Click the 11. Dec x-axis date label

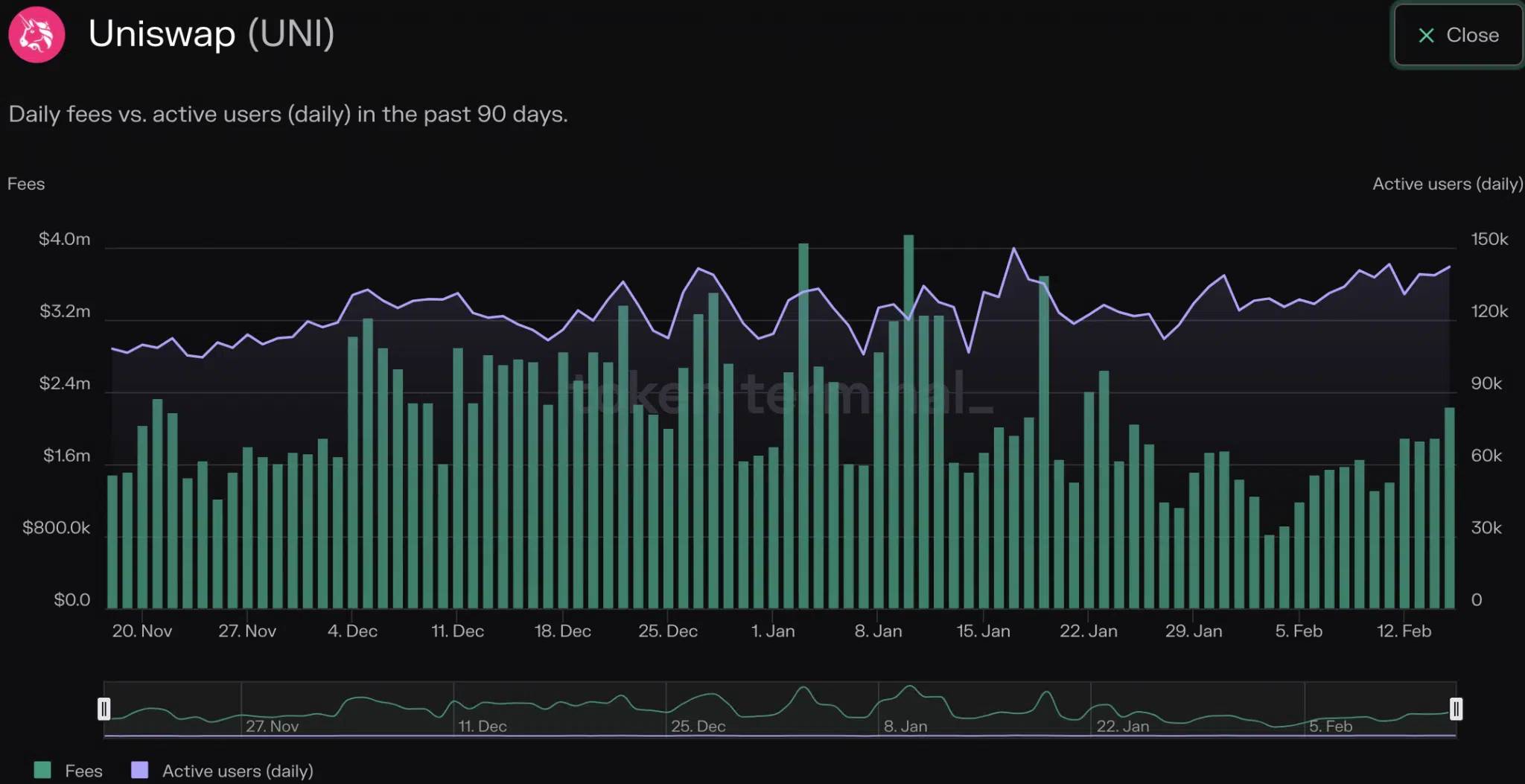coord(458,631)
